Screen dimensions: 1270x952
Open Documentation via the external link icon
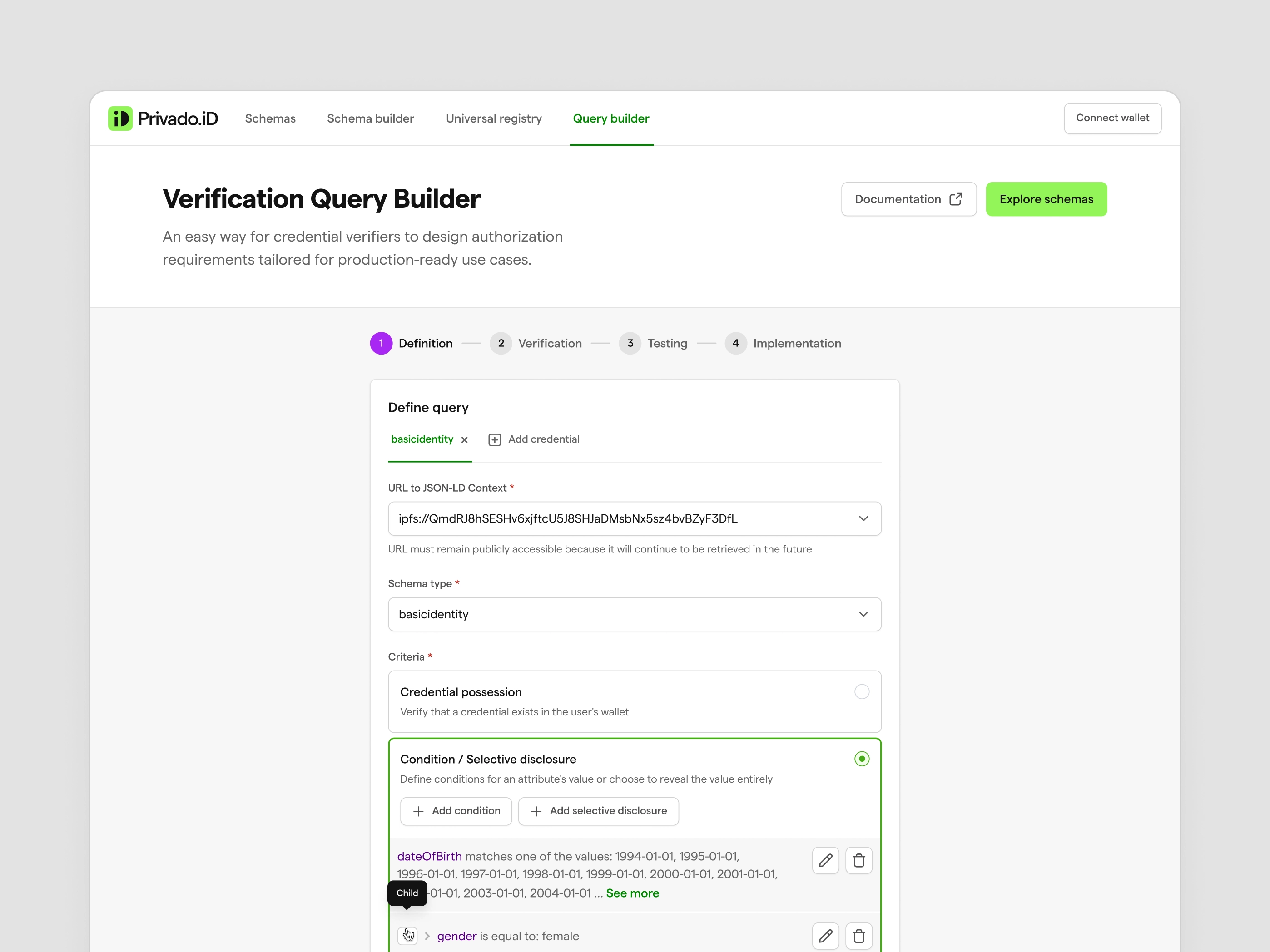[956, 198]
